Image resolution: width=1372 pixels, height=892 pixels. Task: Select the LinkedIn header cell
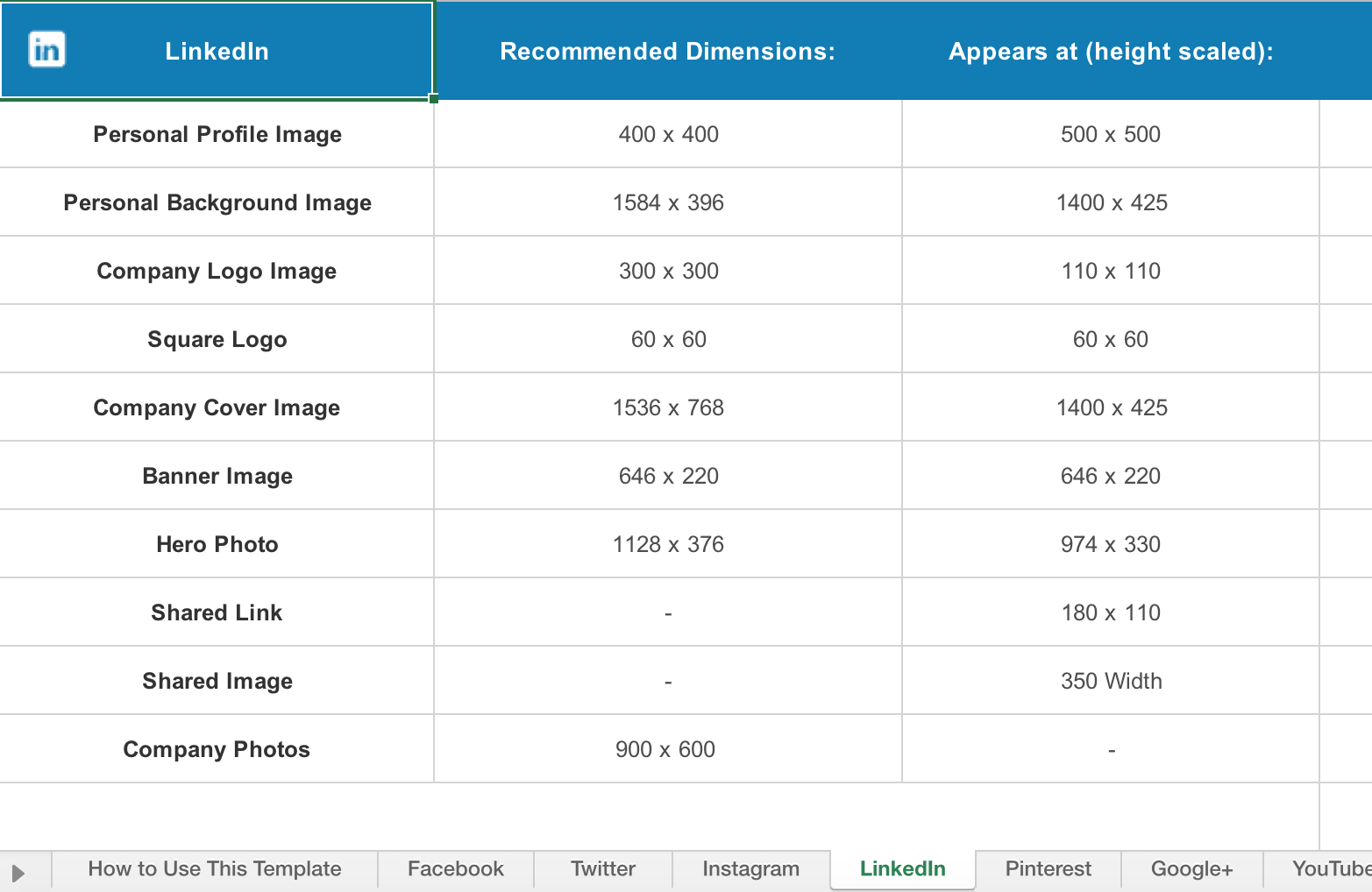217,50
